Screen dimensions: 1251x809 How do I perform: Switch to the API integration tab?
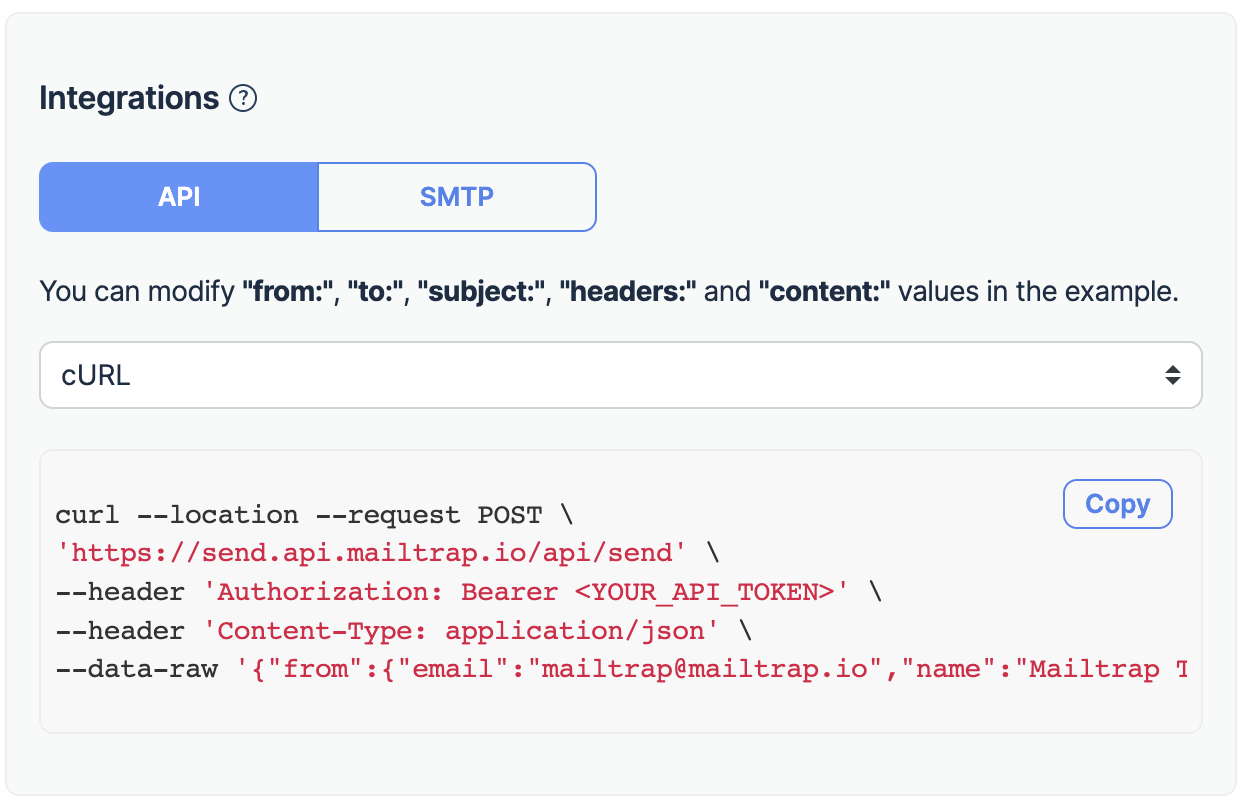tap(179, 197)
